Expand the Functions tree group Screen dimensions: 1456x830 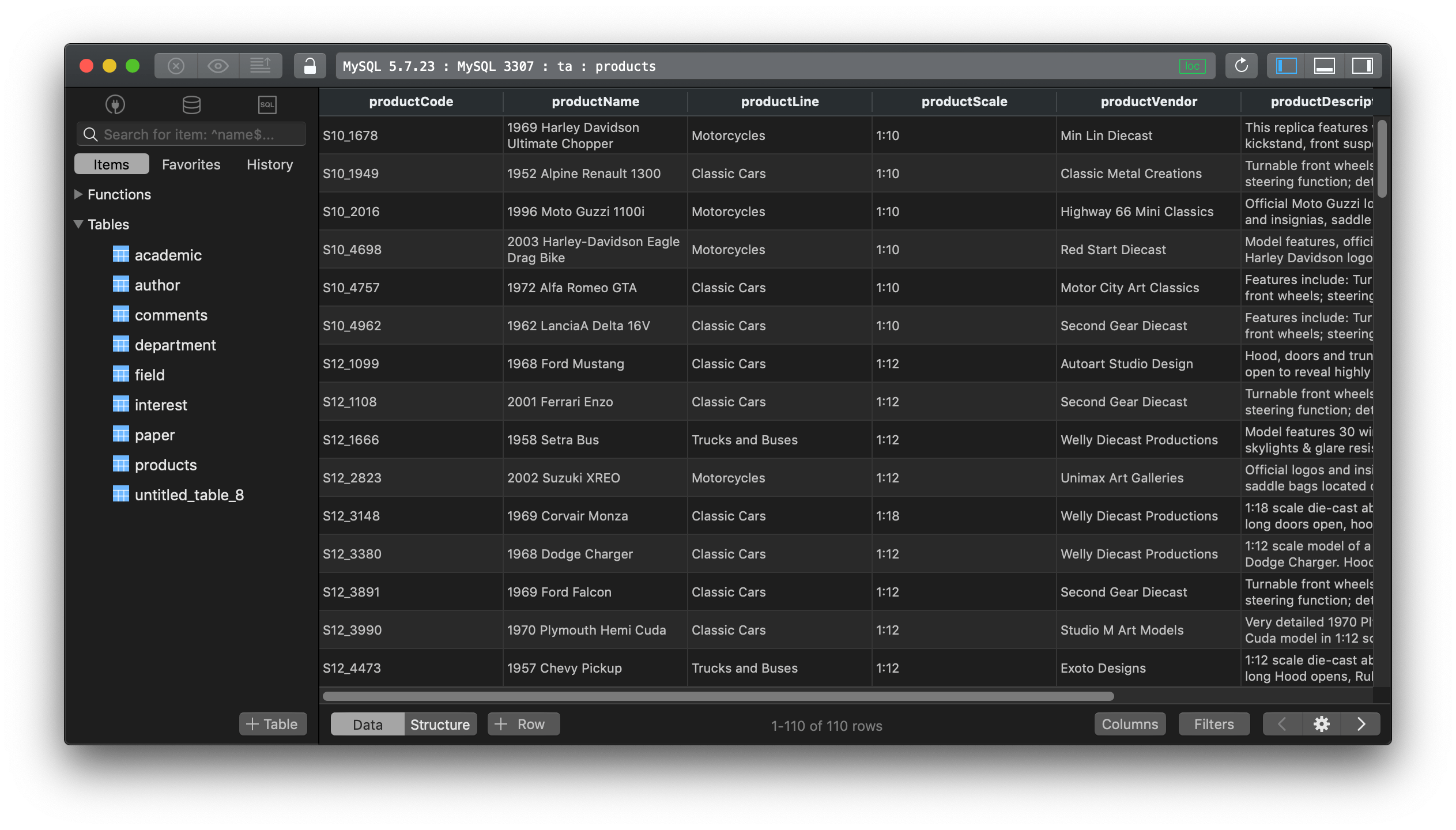click(78, 194)
